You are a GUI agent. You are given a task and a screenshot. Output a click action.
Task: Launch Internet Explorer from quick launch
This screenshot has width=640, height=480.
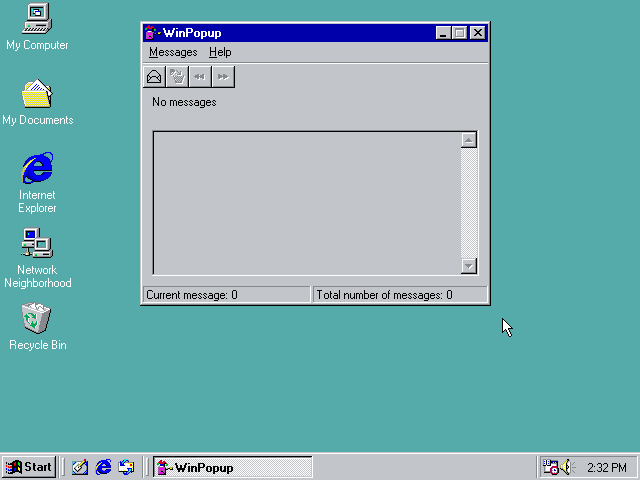pos(103,467)
